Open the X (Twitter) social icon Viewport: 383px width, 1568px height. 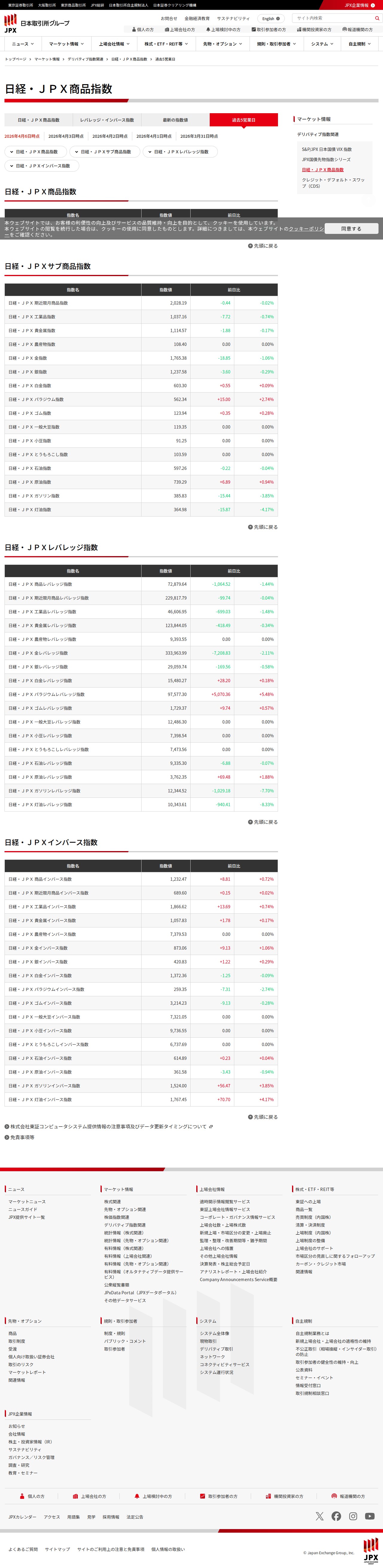click(x=320, y=1516)
